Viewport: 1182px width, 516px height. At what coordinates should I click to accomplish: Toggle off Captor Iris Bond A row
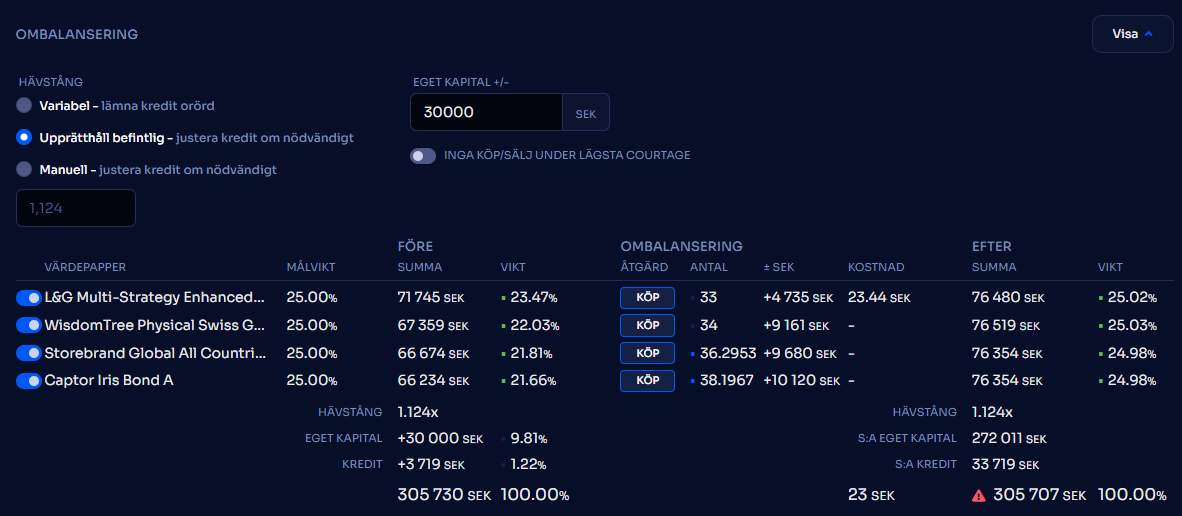(28, 381)
